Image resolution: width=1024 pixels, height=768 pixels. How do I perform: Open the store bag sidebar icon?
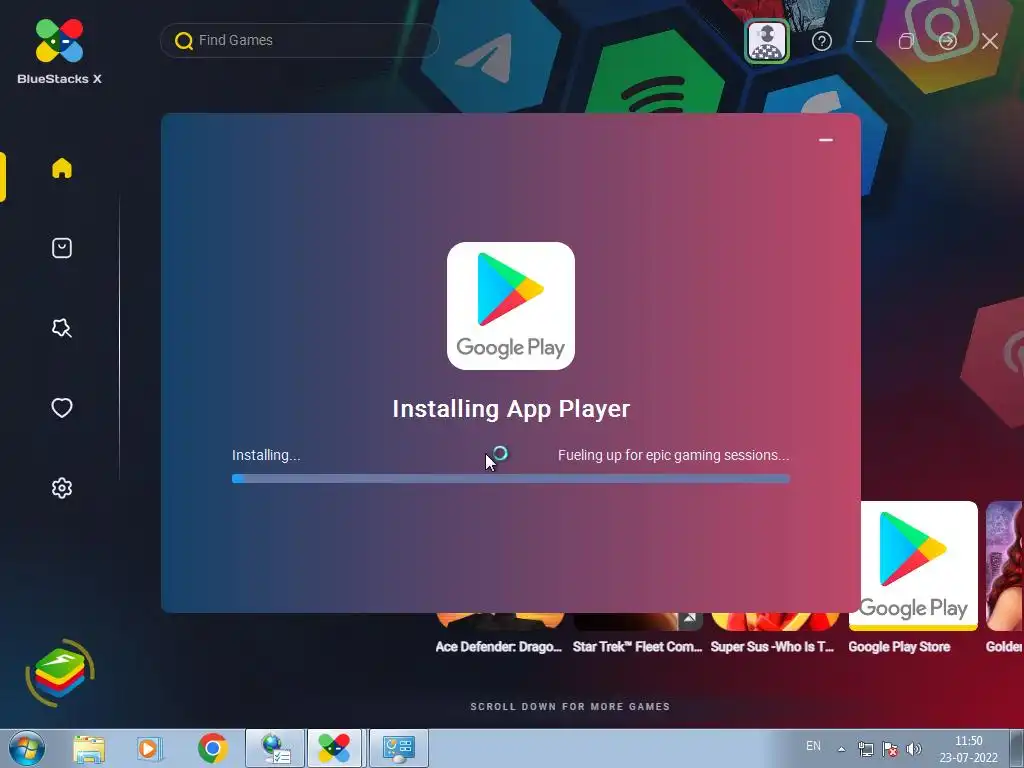tap(62, 248)
